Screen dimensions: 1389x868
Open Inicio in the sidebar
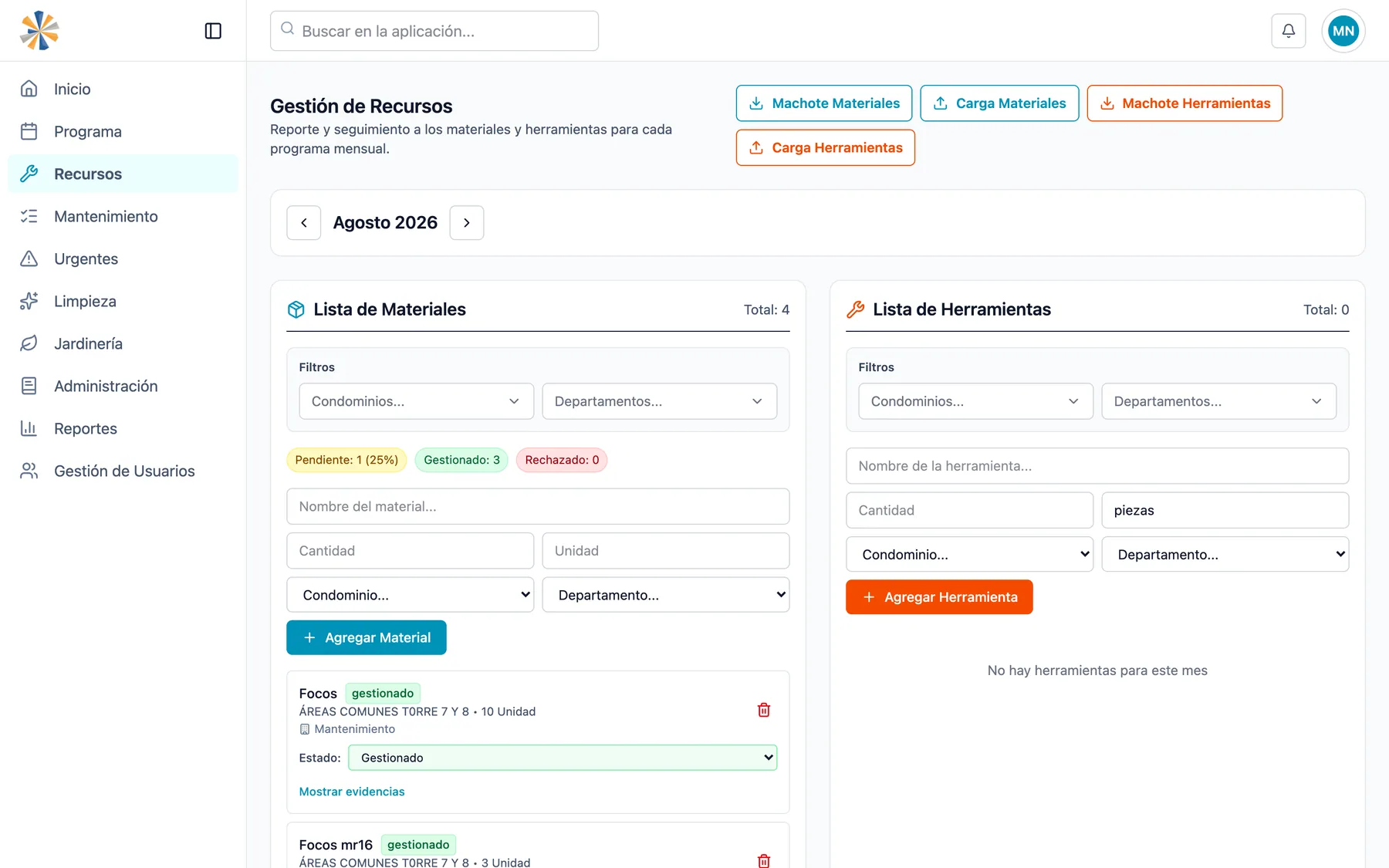(x=123, y=89)
